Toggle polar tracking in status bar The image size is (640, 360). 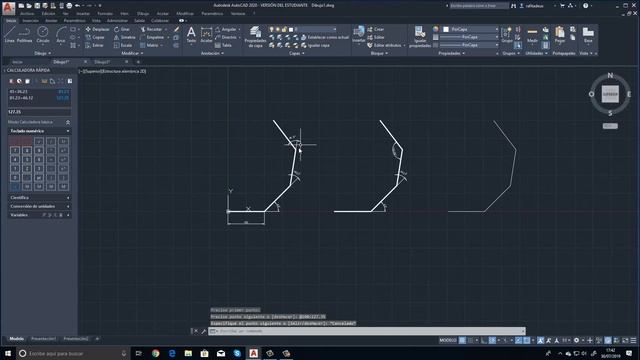tap(493, 340)
